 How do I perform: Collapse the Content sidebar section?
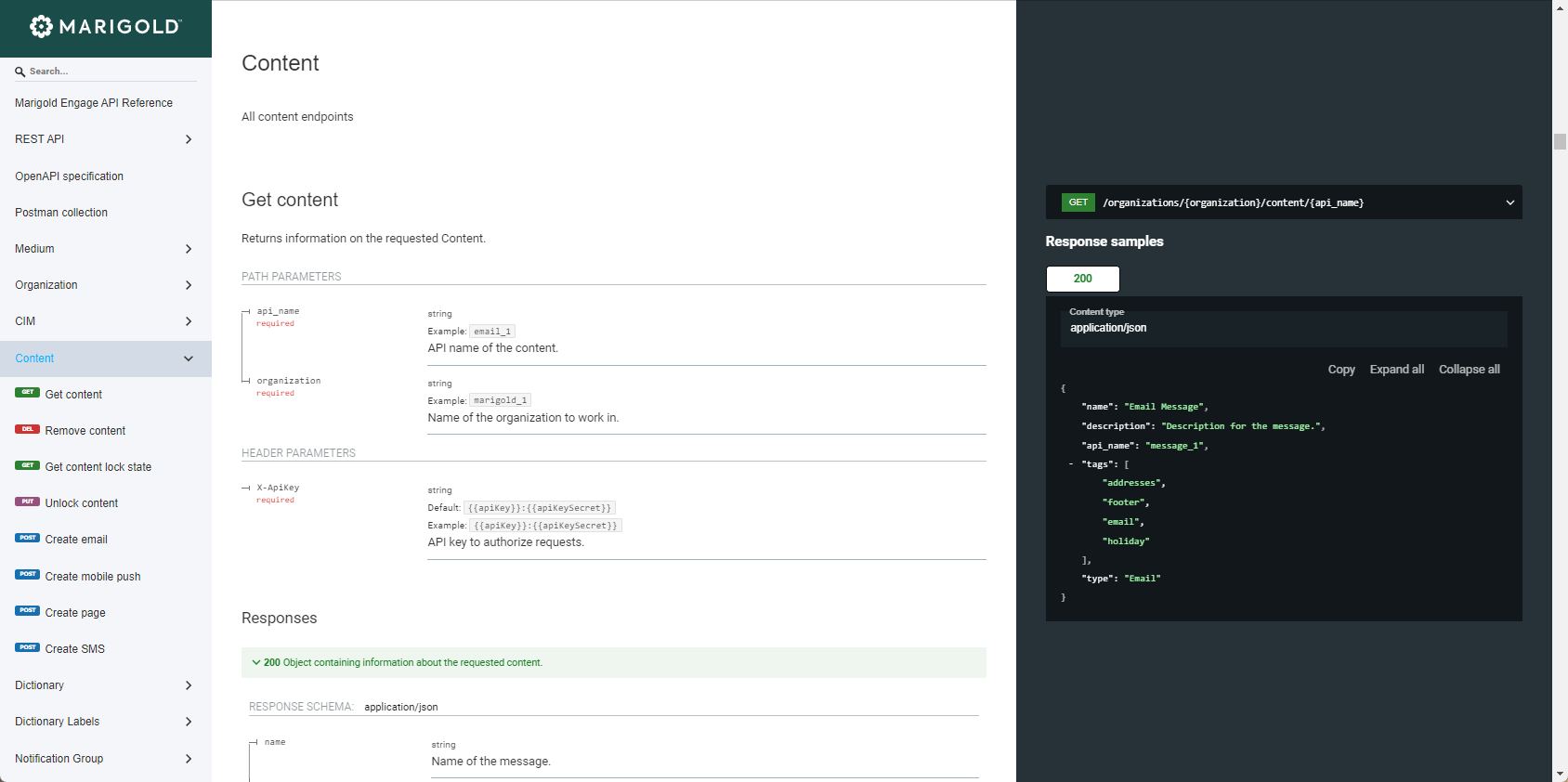click(189, 358)
